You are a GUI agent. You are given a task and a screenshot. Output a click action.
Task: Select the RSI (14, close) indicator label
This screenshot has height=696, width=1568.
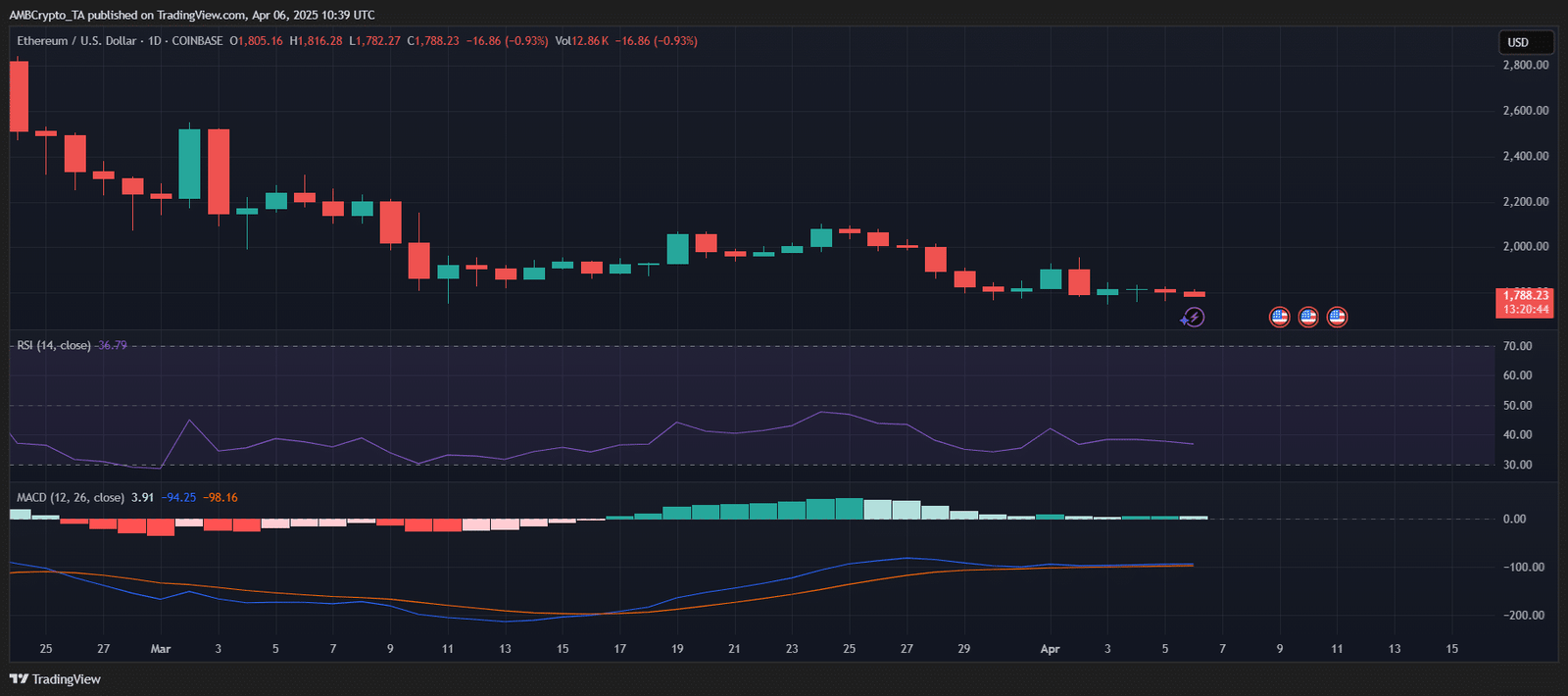54,346
